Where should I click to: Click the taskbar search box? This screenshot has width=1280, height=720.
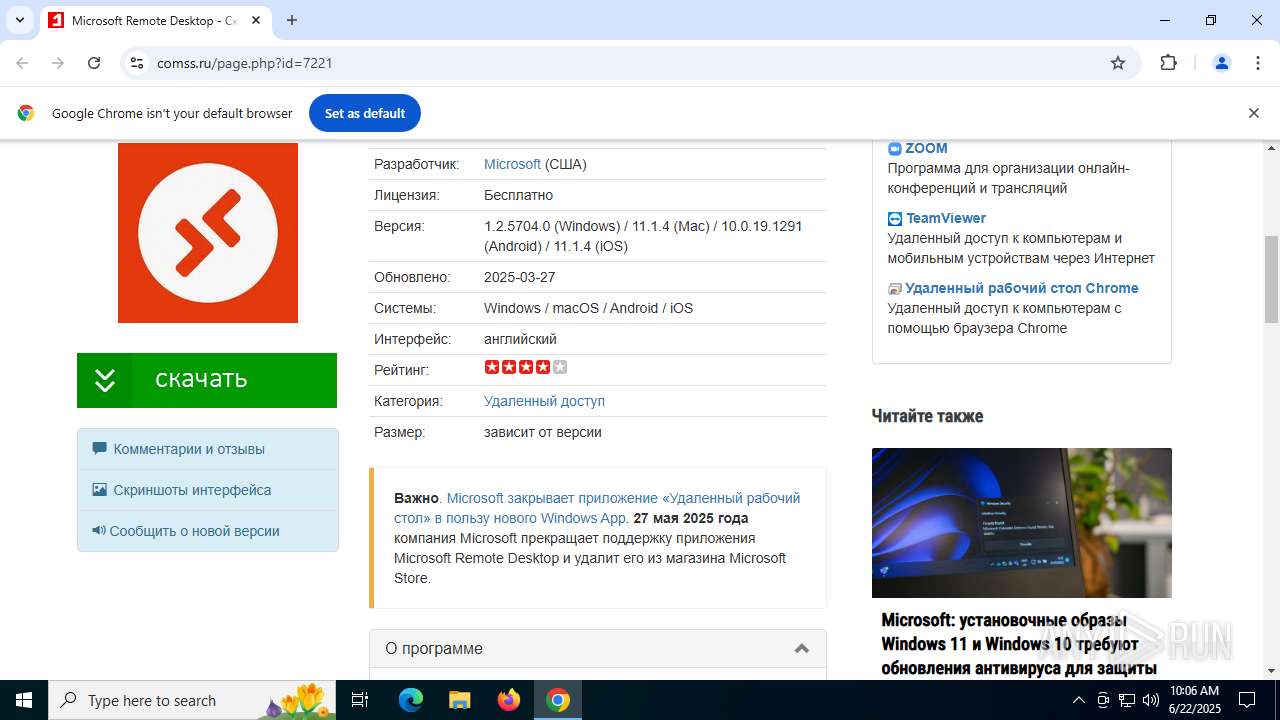(x=194, y=700)
